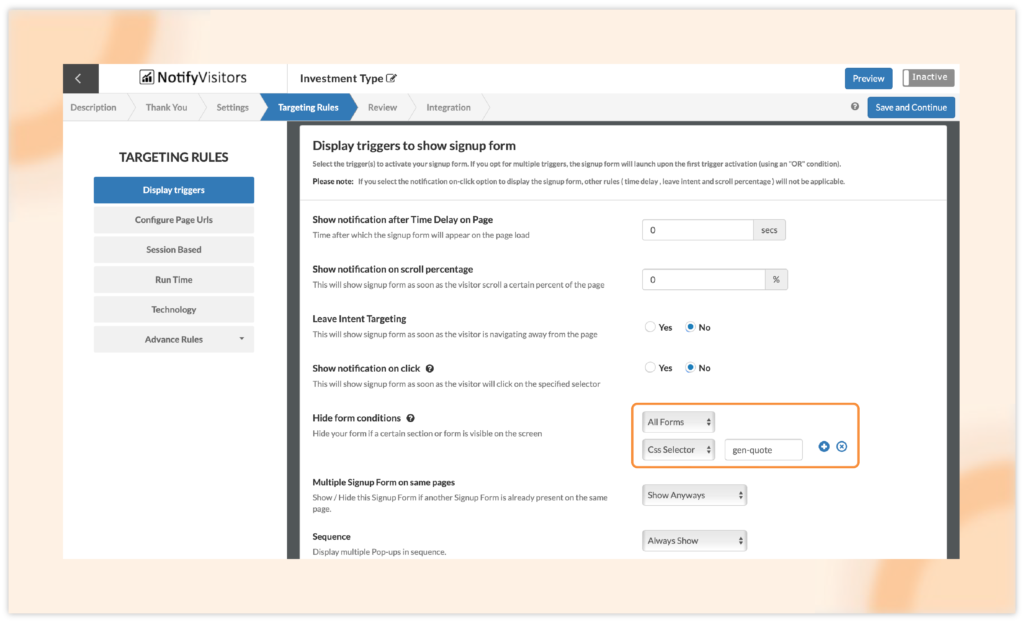Switch to the Description step tab
The height and width of the screenshot is (623, 1024).
93,107
